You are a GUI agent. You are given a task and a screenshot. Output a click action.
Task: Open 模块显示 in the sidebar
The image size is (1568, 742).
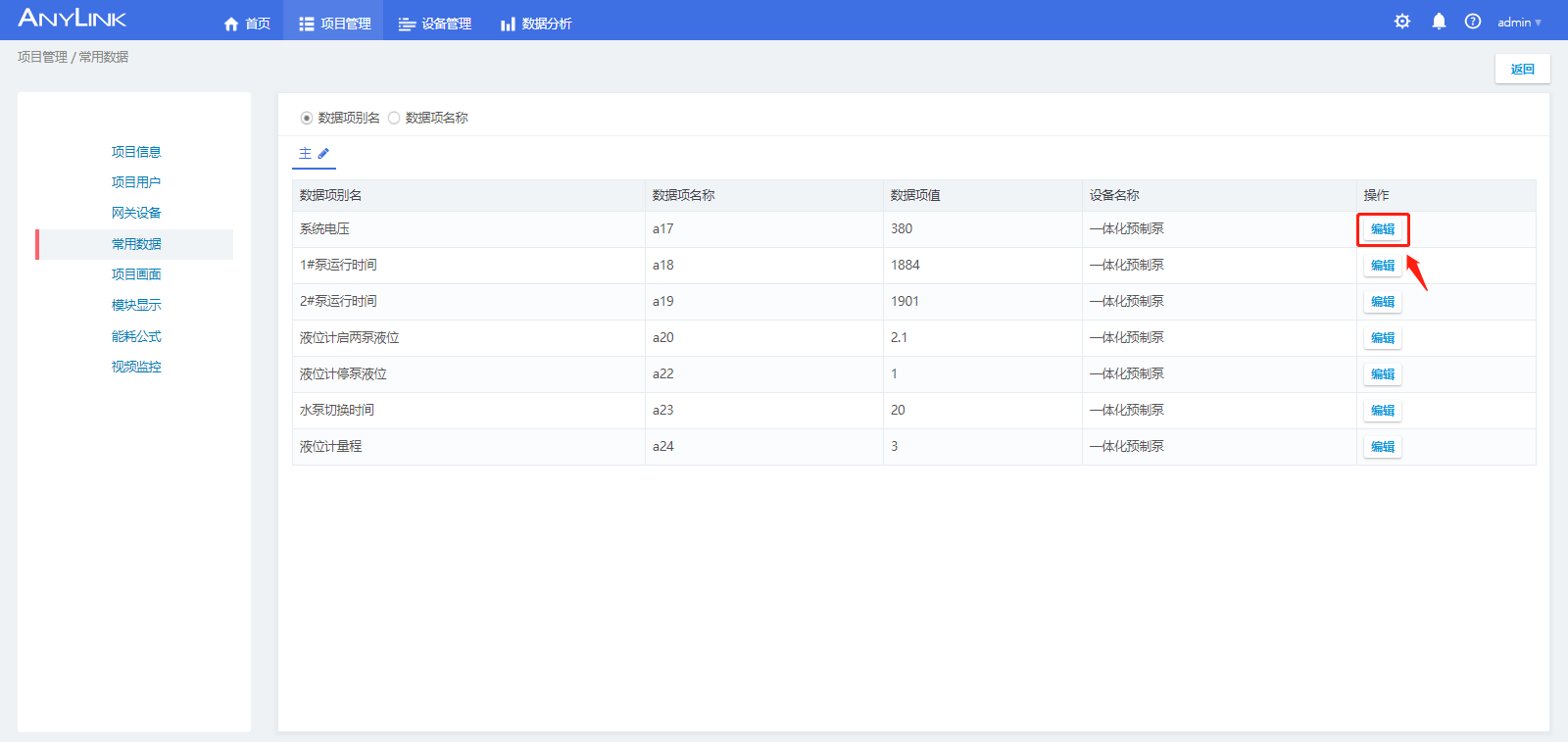point(136,305)
